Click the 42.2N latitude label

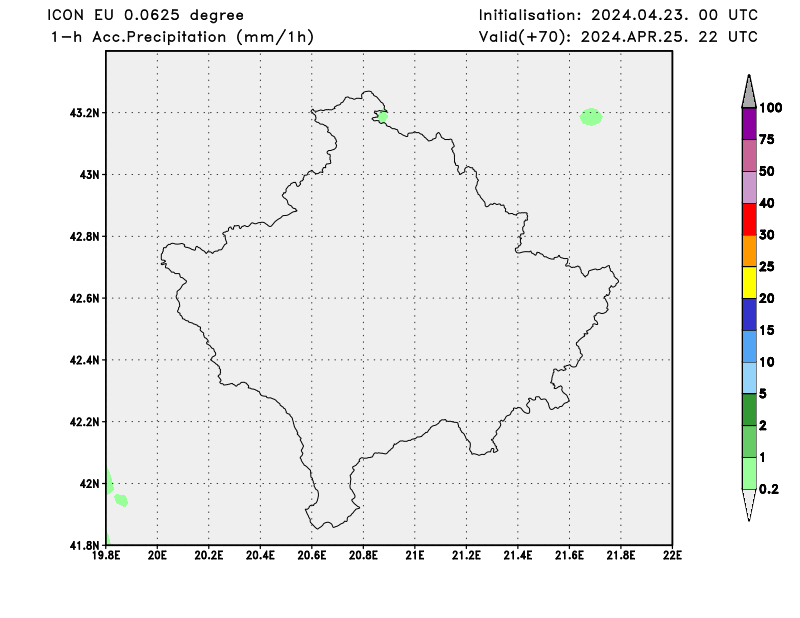(84, 422)
